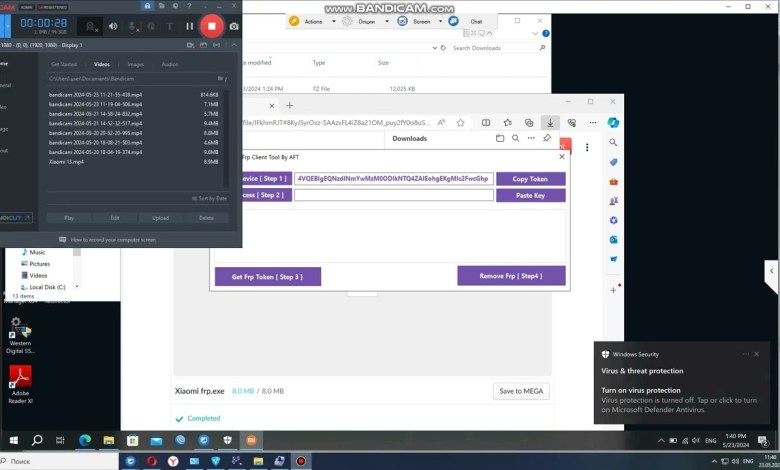Open the Actions dropdown in remote toolbar
Screen dimensions: 780x470
coord(313,20)
